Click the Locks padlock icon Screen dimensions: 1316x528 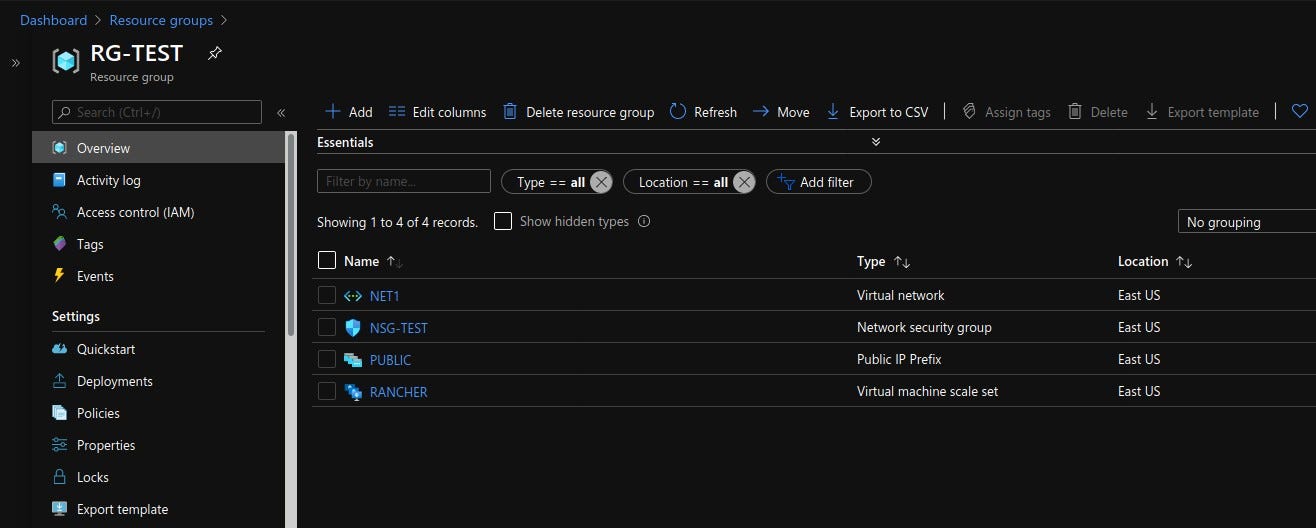pyautogui.click(x=59, y=477)
